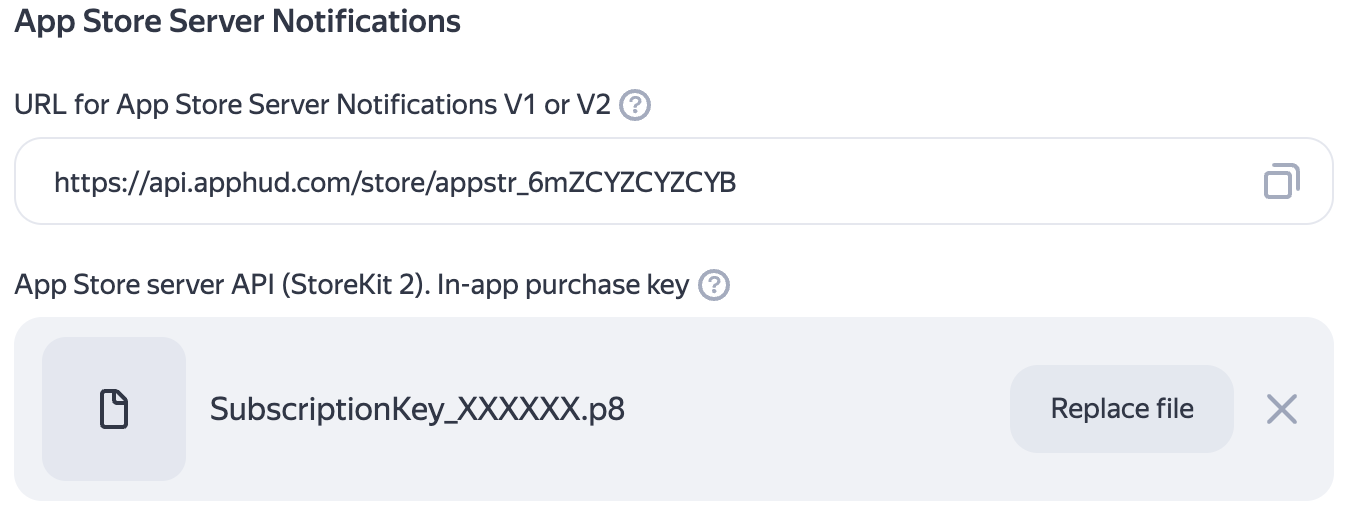
Task: Click the App Store Server Notifications heading
Action: click(x=237, y=21)
